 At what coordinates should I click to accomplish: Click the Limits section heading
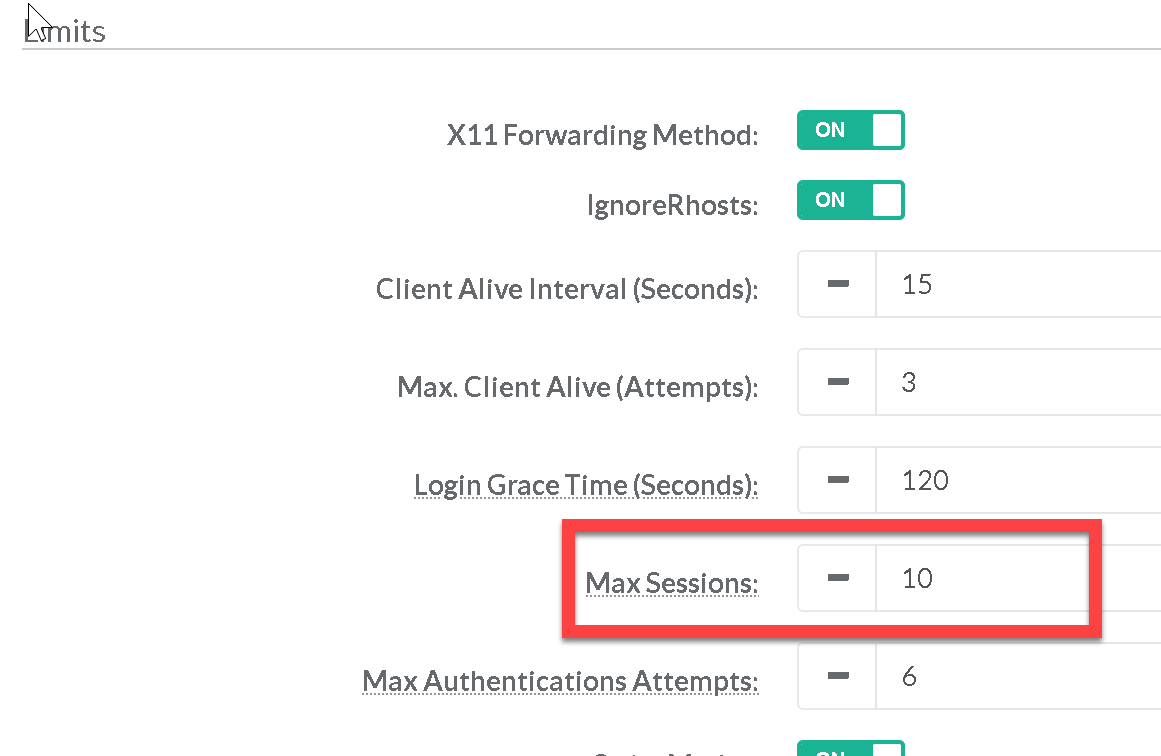click(x=64, y=31)
